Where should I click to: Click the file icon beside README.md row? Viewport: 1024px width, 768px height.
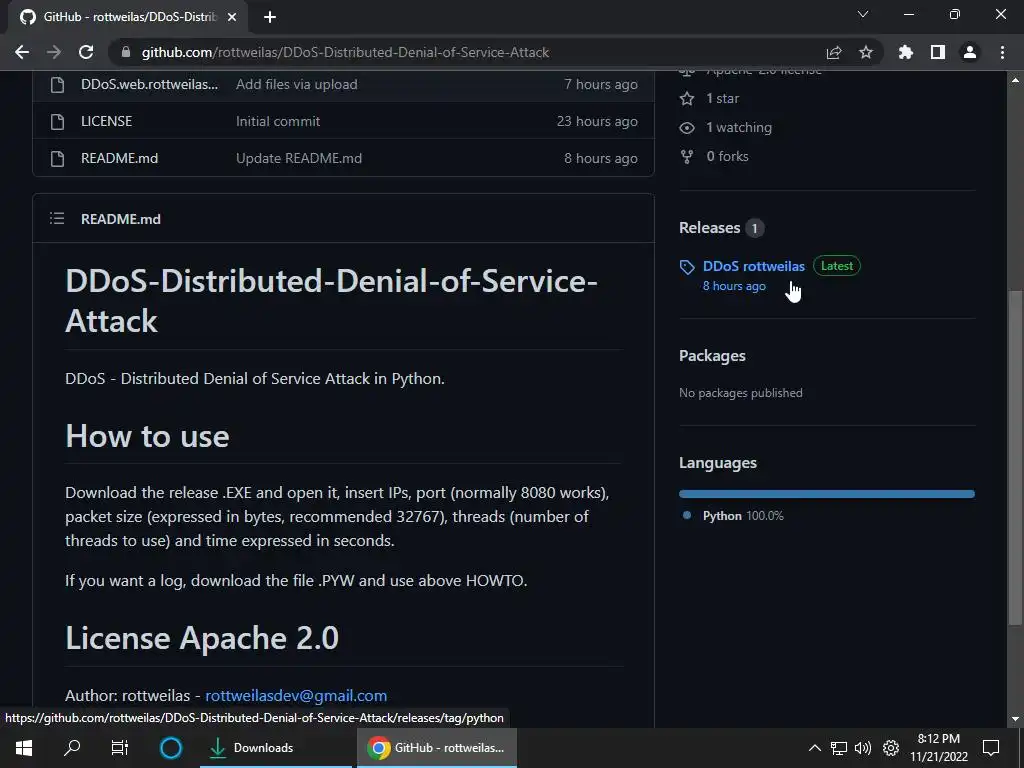pyautogui.click(x=57, y=158)
